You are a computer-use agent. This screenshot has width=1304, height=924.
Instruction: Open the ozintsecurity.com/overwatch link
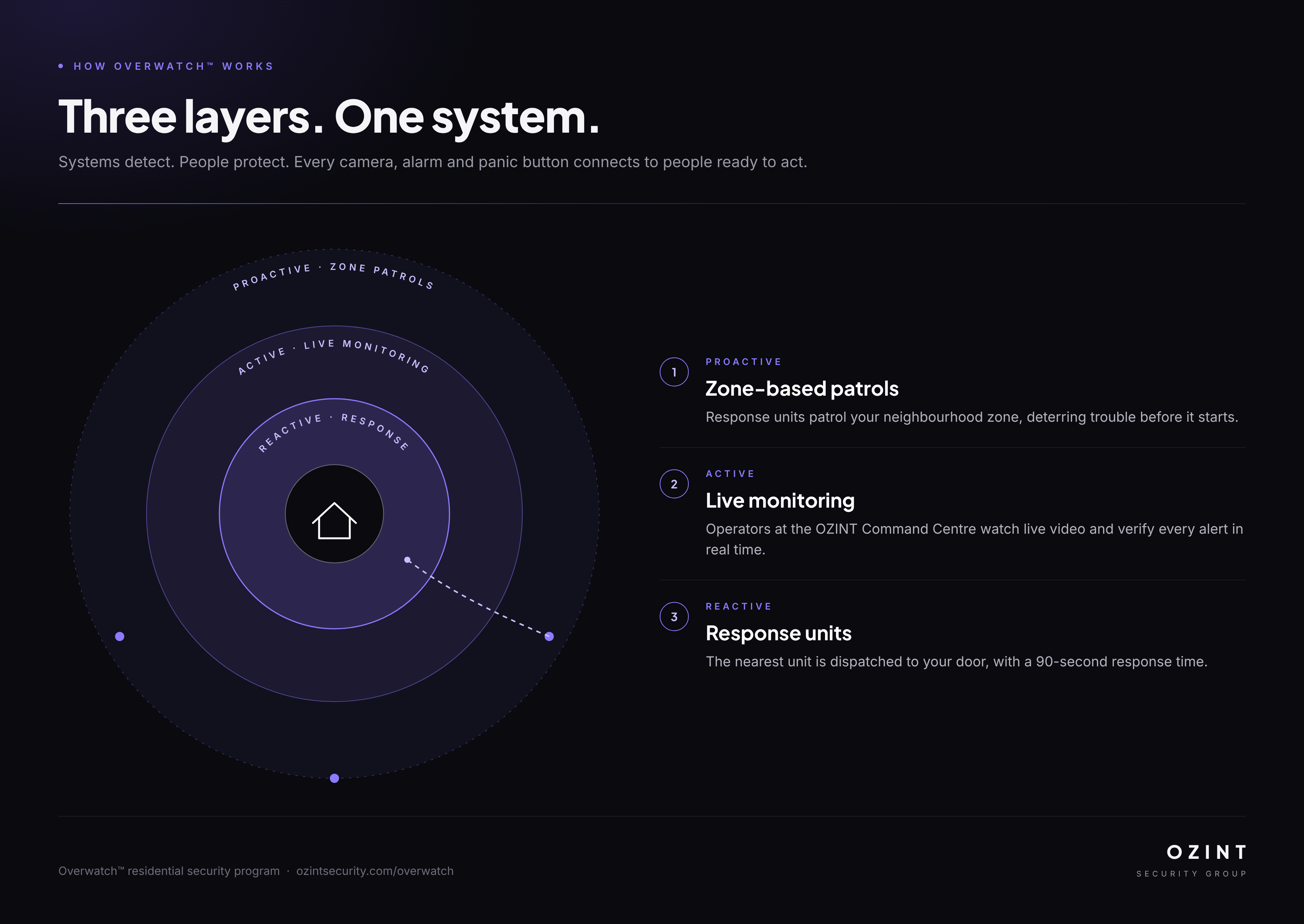click(x=375, y=871)
